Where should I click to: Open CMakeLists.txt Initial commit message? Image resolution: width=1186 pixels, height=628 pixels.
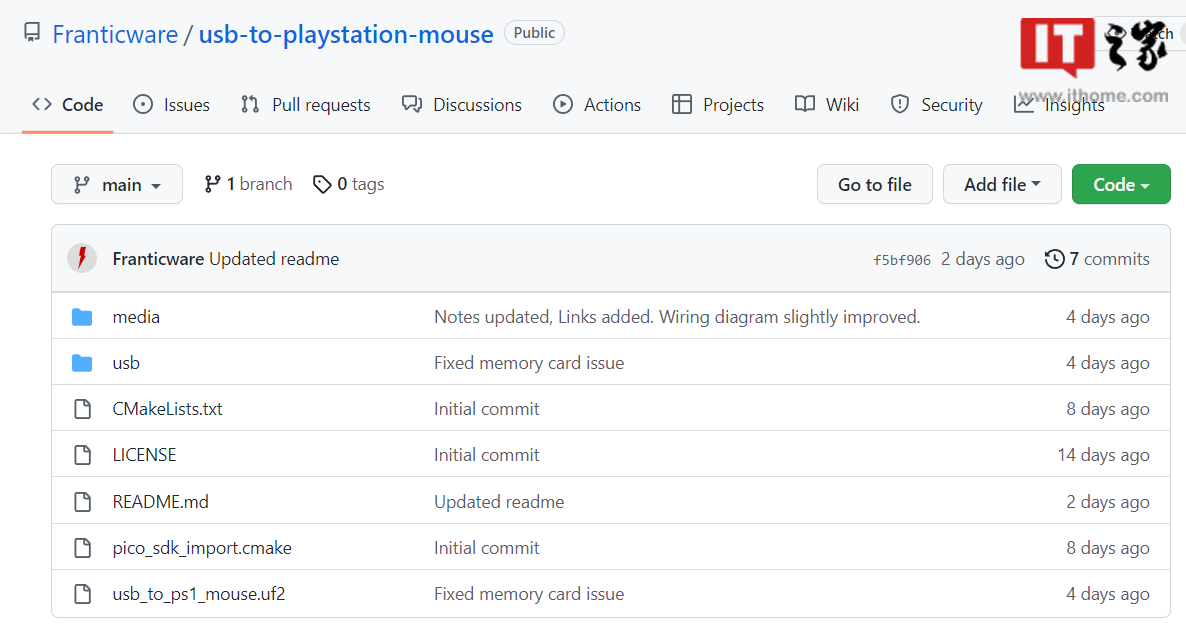pos(486,409)
